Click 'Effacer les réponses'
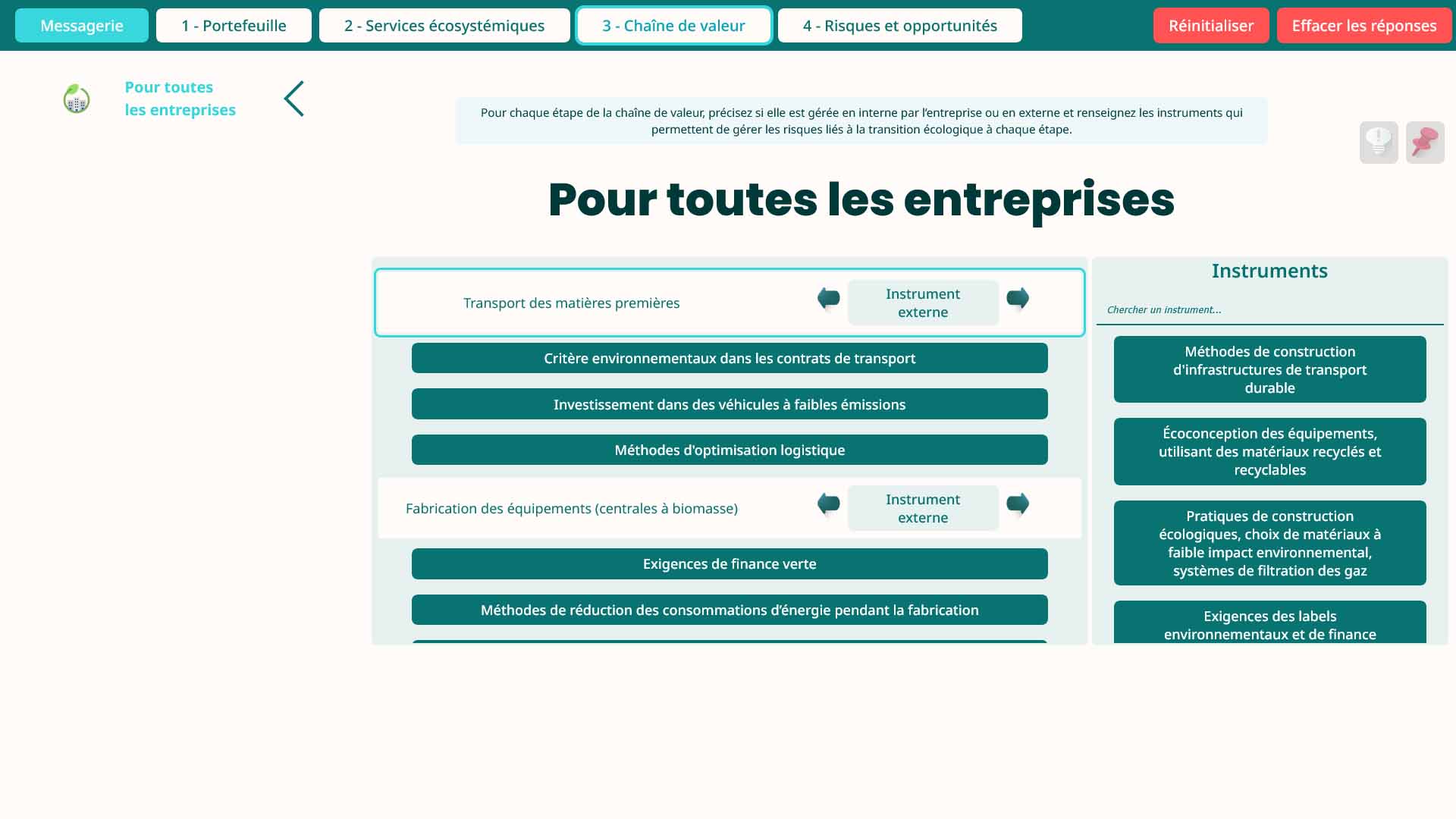1456x819 pixels. pos(1363,25)
